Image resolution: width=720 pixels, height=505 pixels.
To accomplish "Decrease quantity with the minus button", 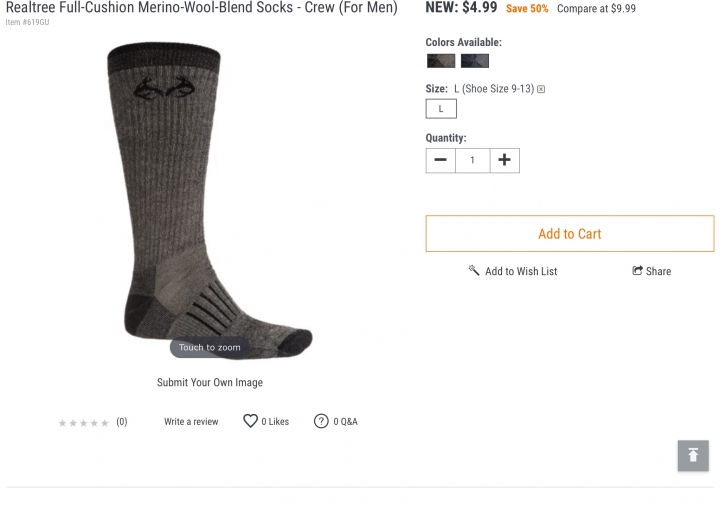I will coord(440,160).
